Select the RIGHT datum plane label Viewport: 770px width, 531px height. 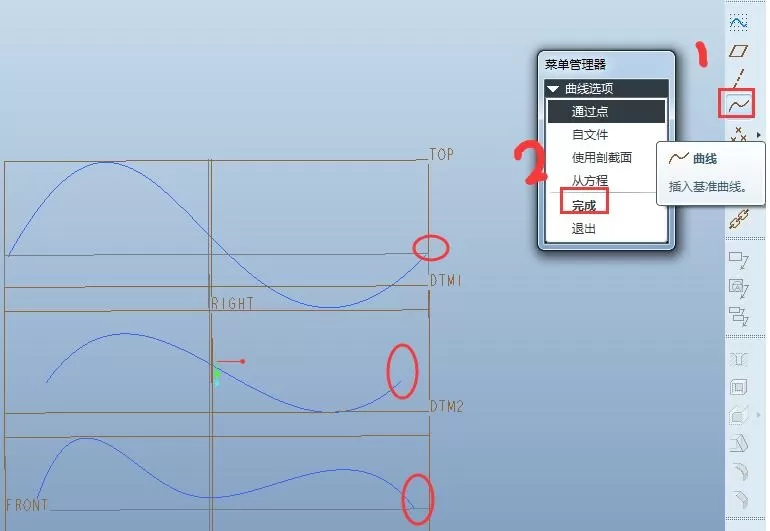click(232, 303)
